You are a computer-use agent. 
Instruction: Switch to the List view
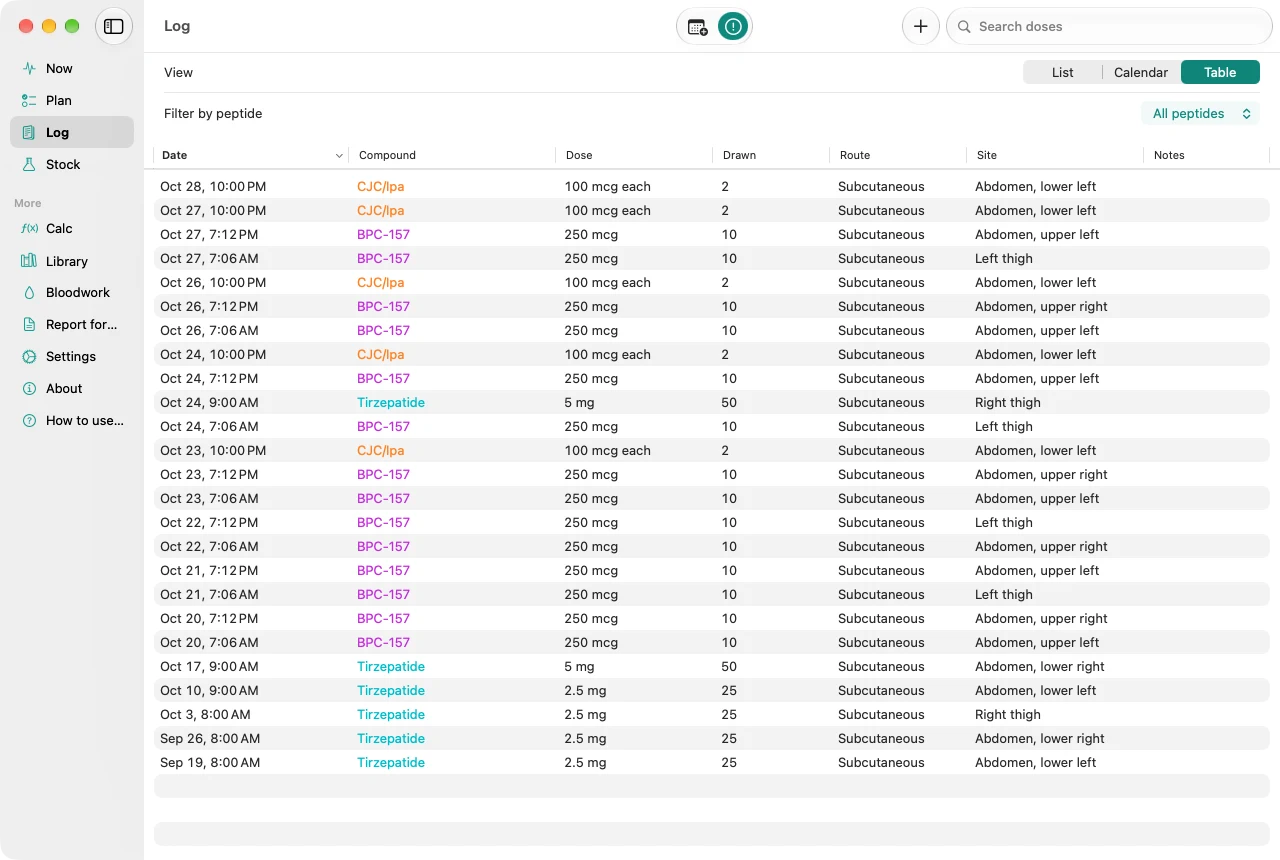point(1062,72)
